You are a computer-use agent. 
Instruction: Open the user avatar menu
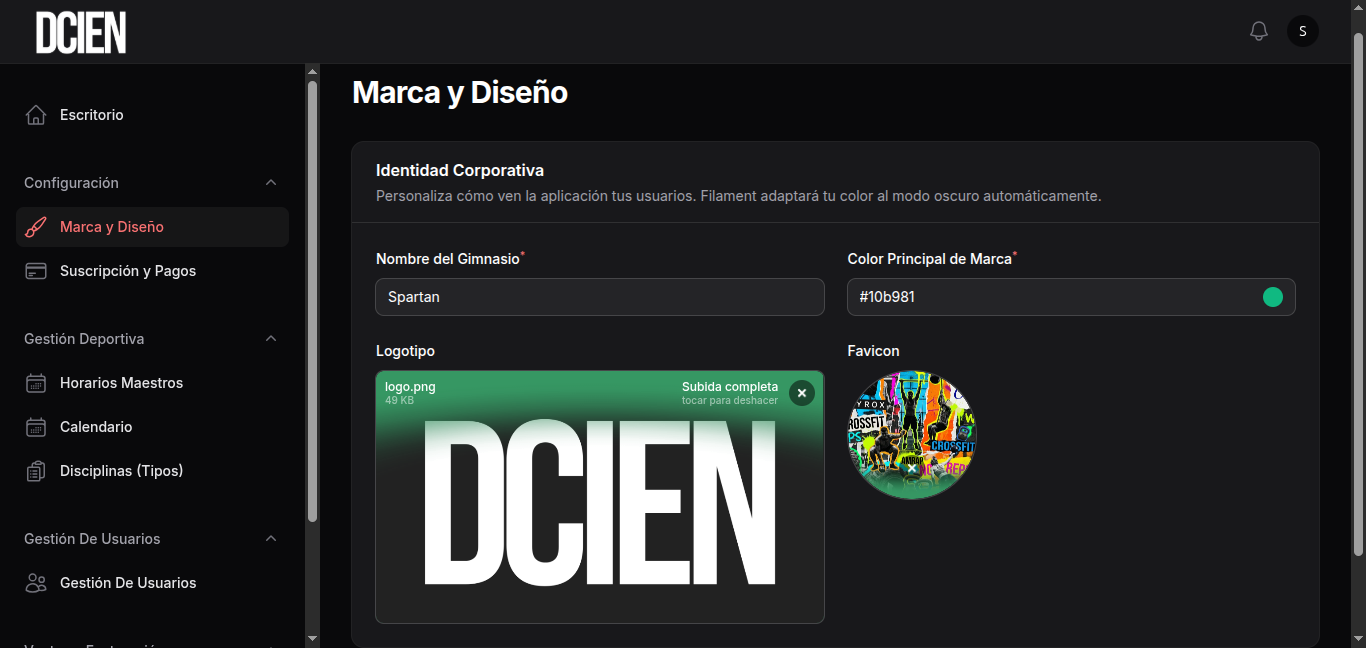pos(1302,31)
